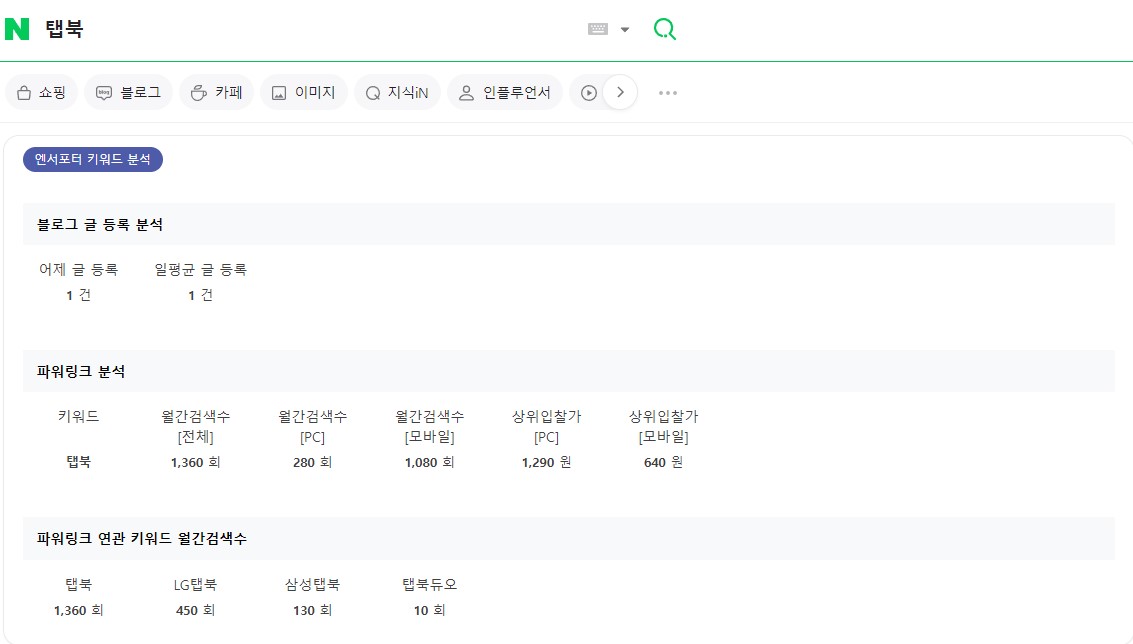The image size is (1133, 644).
Task: Click the 엔서포터 키워드 분석 badge
Action: coord(92,158)
